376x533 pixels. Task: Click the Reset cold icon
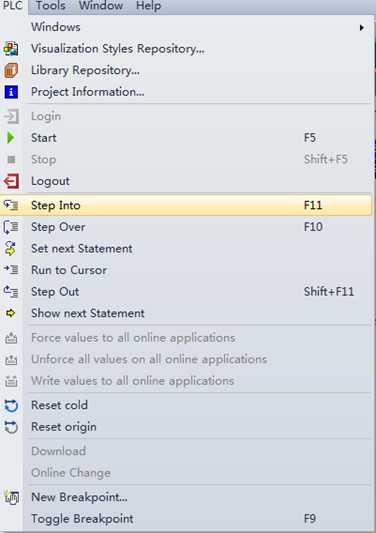tap(11, 406)
